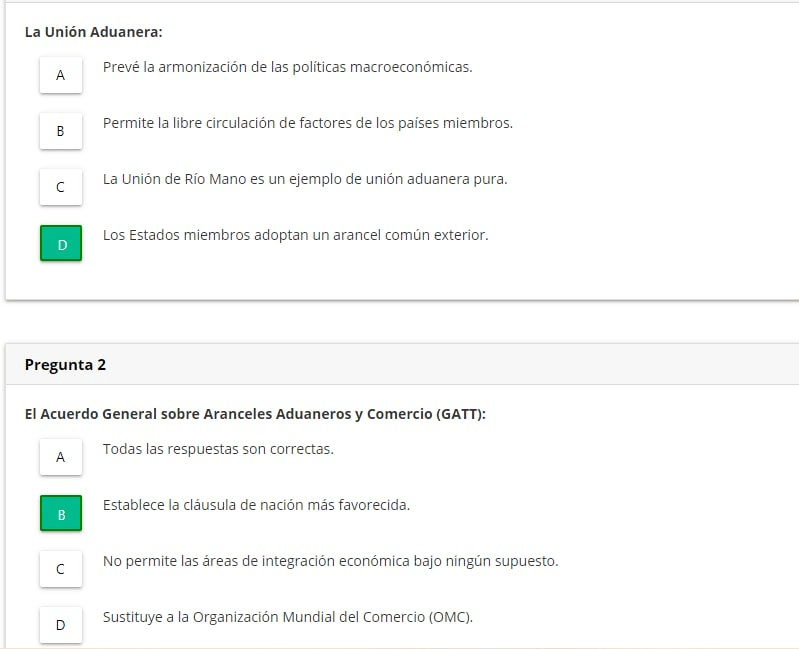Click the Organización Mundial del Comercio answer text
Image resolution: width=799 pixels, height=649 pixels.
pos(287,617)
